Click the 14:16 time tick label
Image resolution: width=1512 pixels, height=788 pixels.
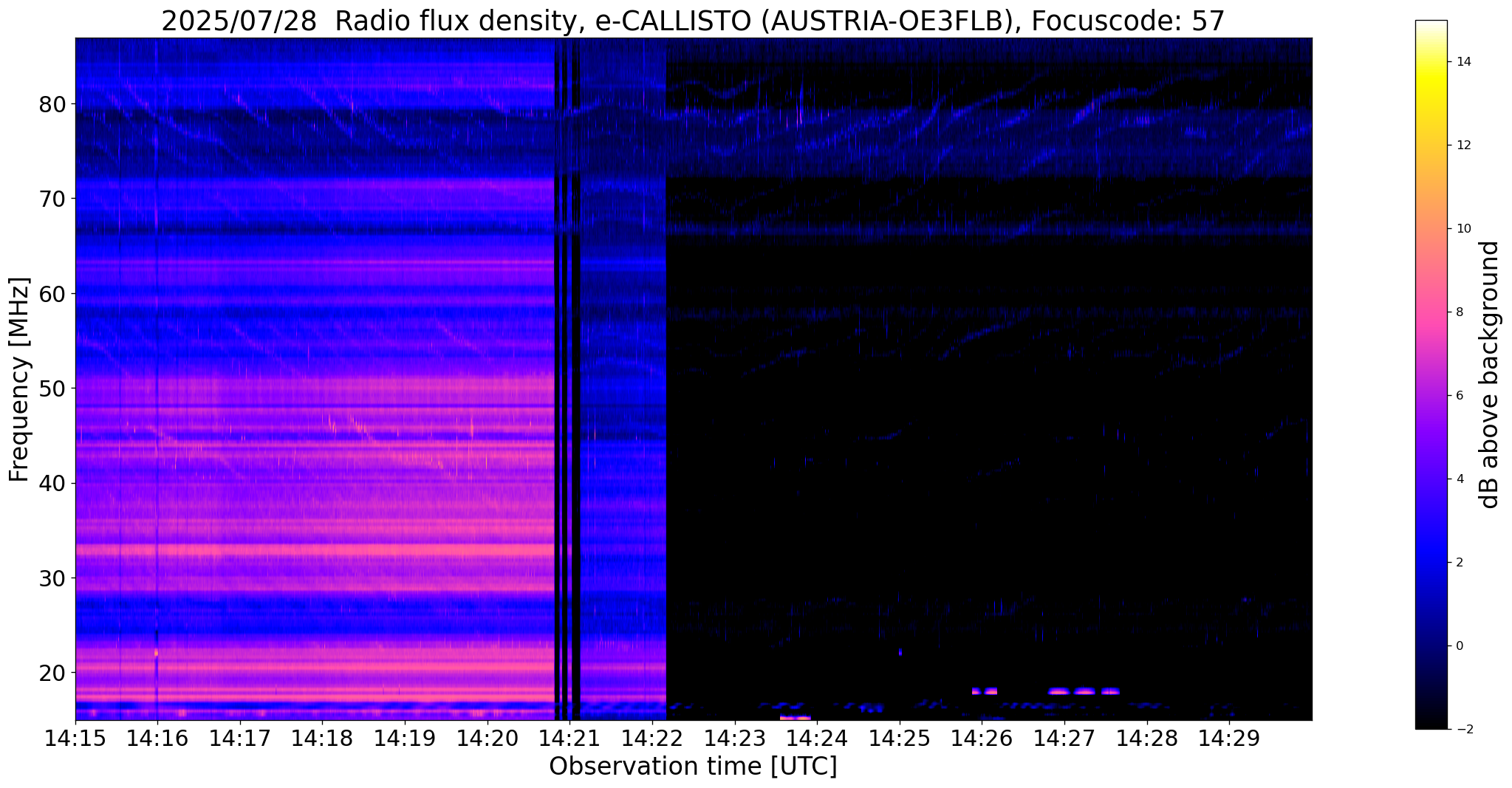tap(157, 738)
